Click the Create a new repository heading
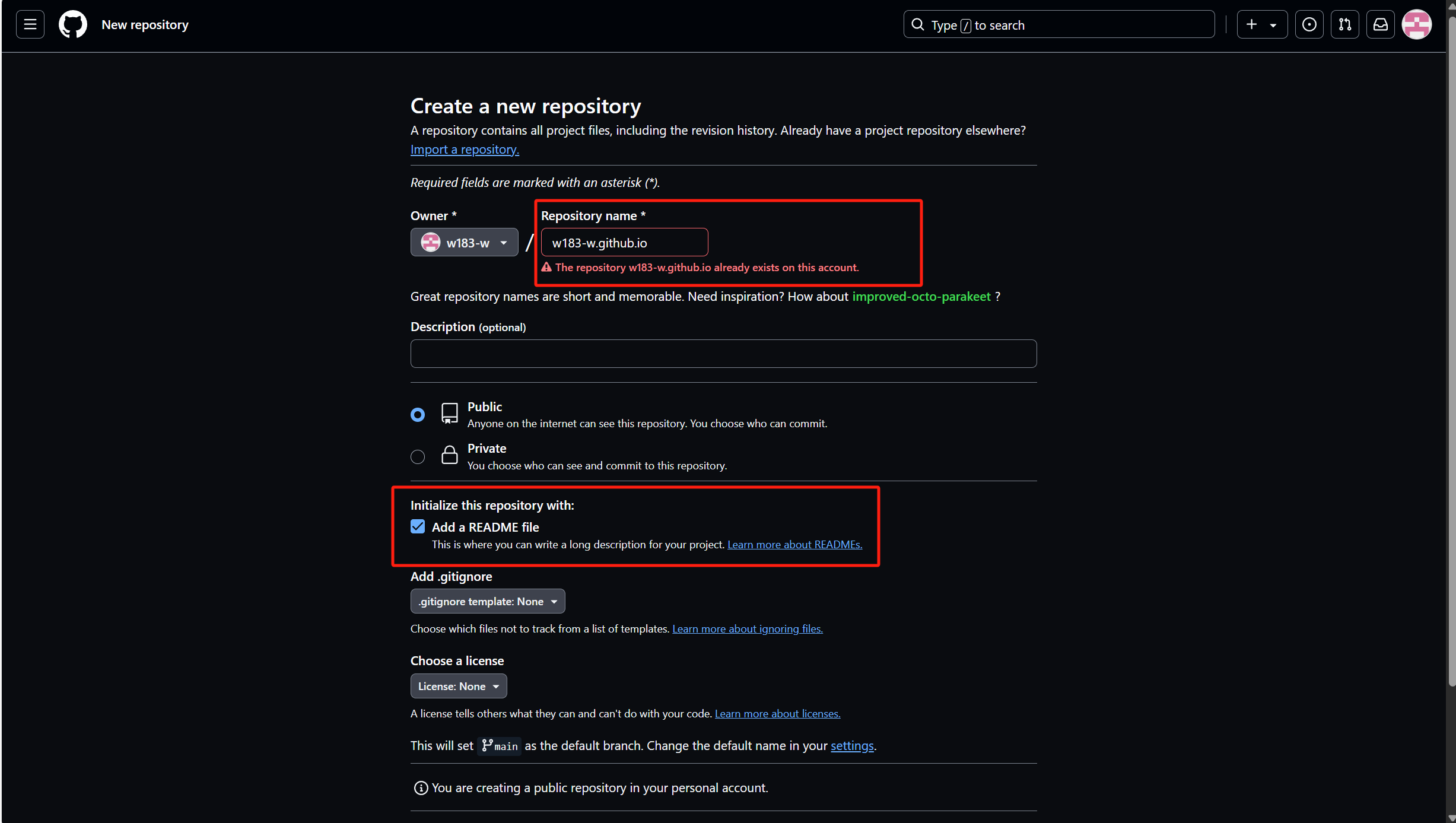This screenshot has width=1456, height=823. tap(526, 106)
